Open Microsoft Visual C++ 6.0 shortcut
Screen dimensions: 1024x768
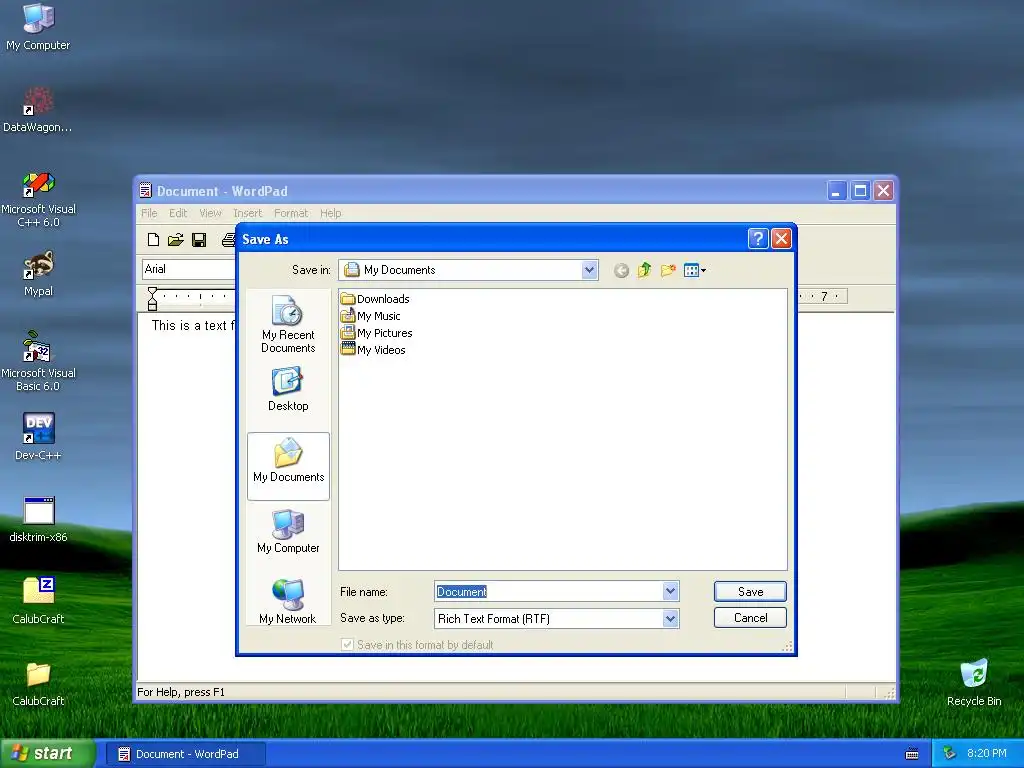coord(38,199)
